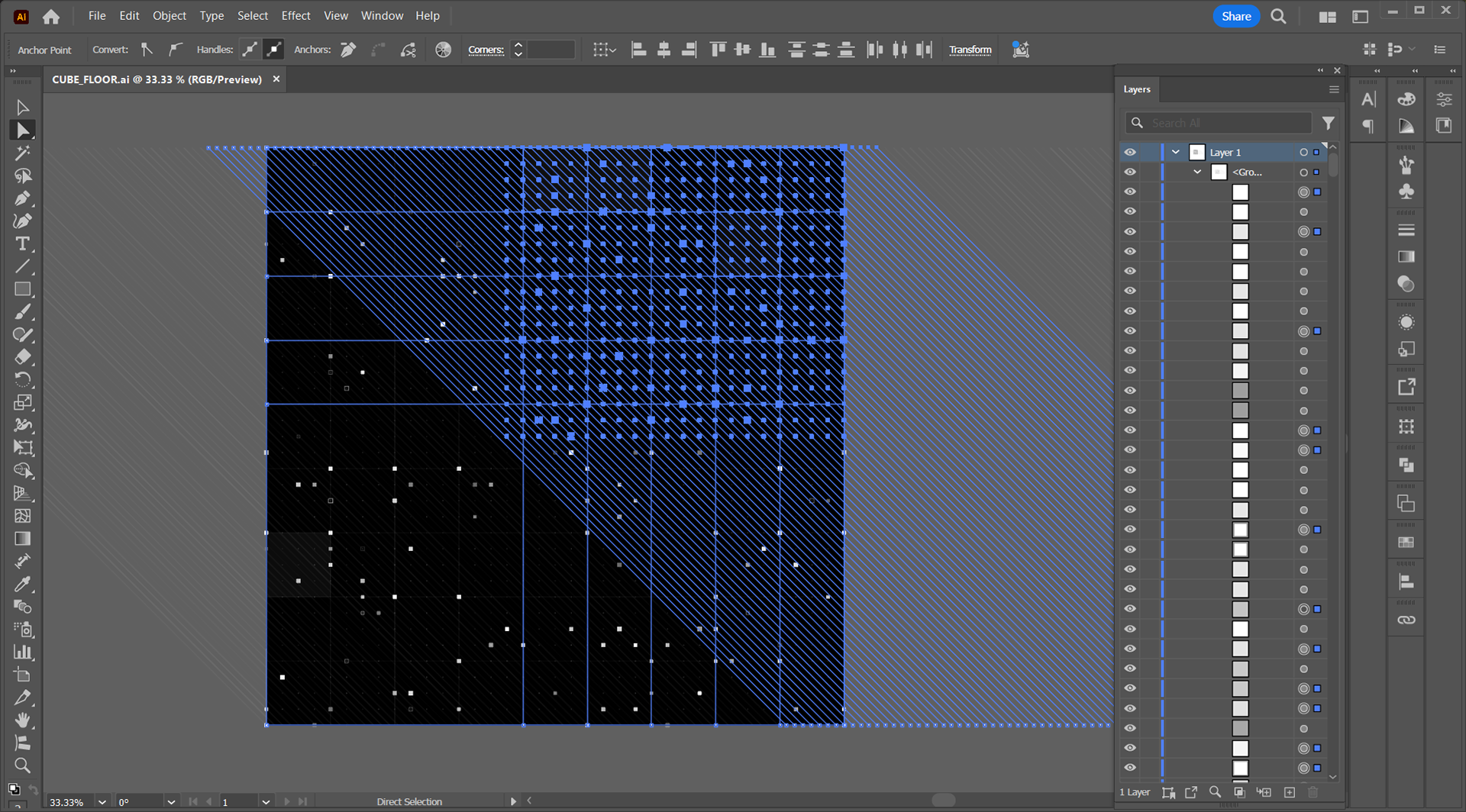Open the Effect menu
The width and height of the screenshot is (1466, 812).
point(295,16)
